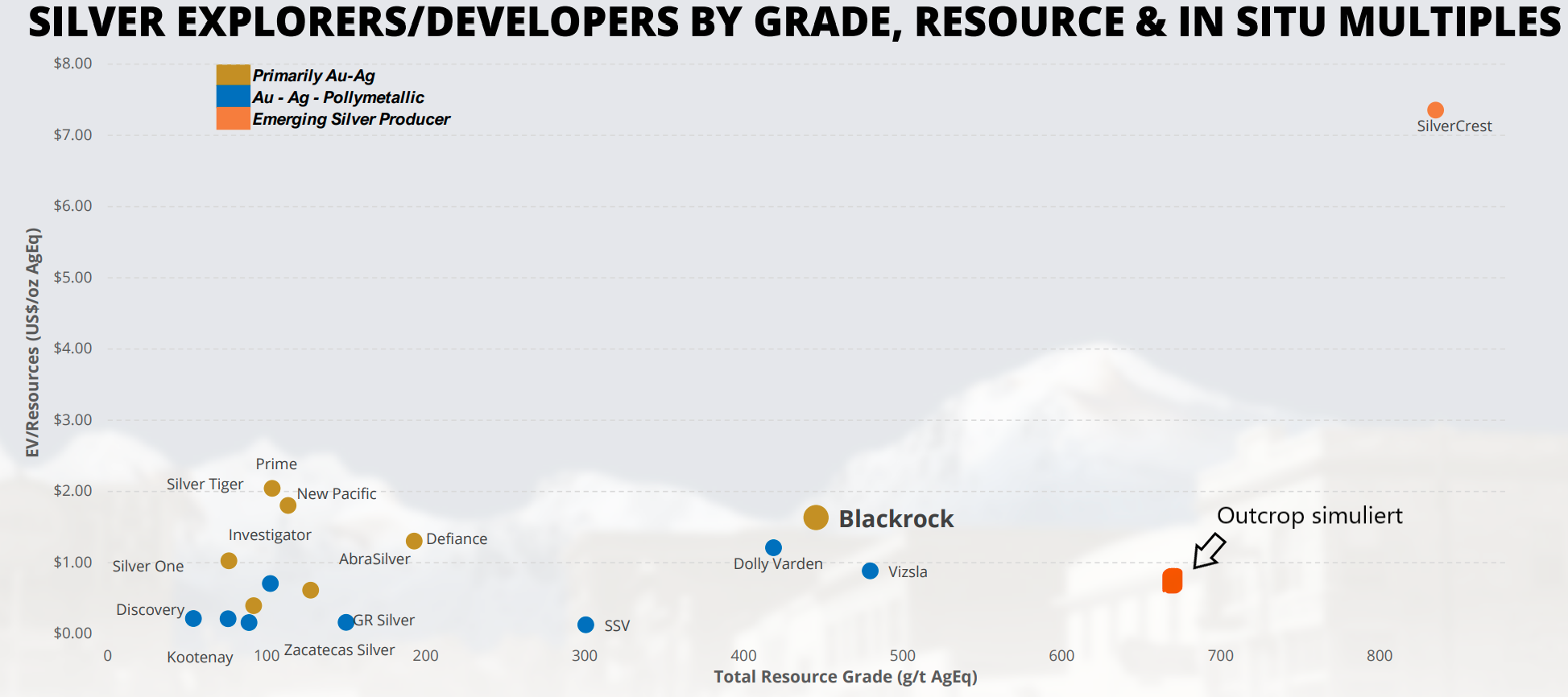Viewport: 1568px width, 697px height.
Task: Click the '200' x-axis tick
Action: [425, 656]
